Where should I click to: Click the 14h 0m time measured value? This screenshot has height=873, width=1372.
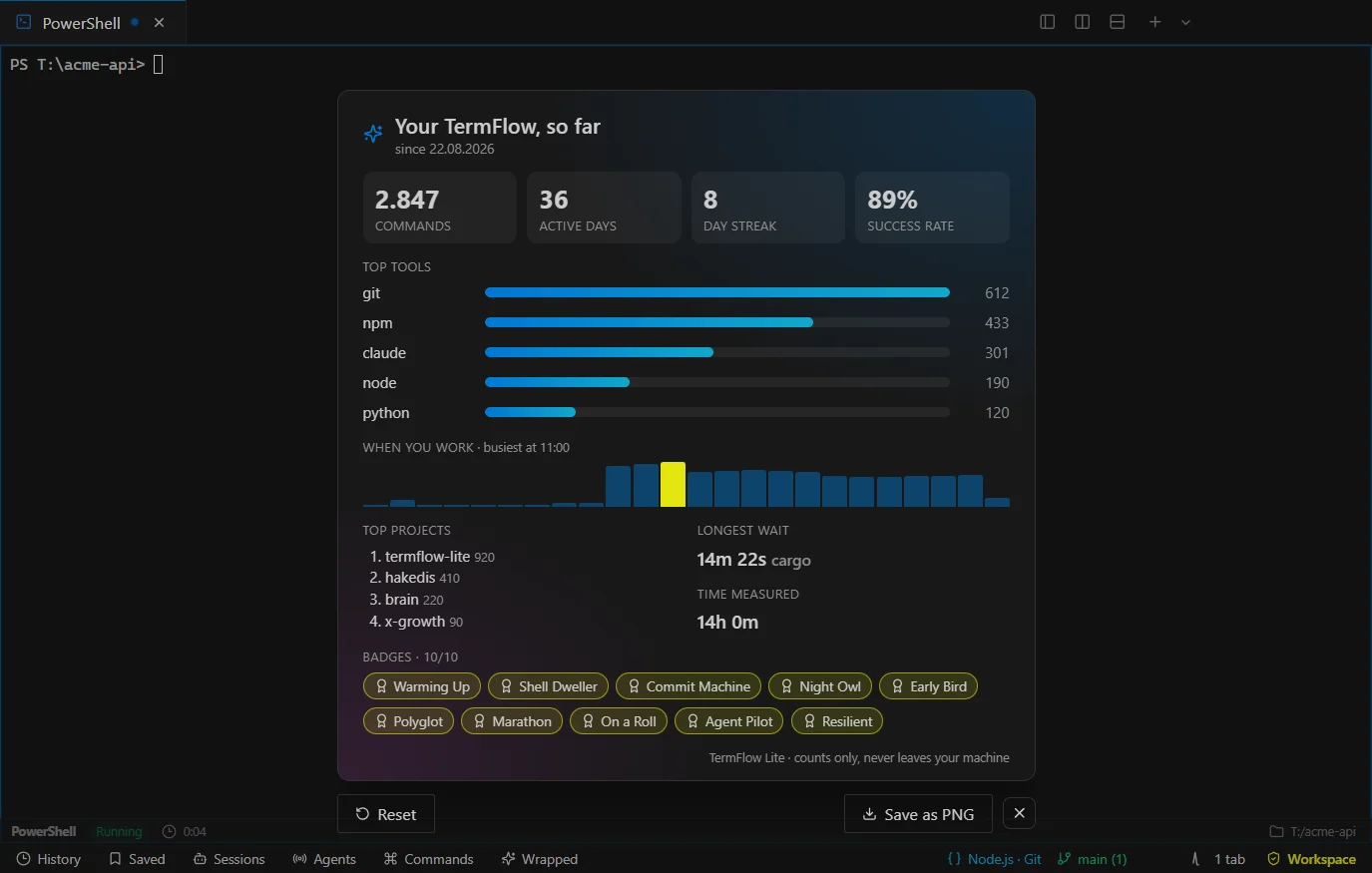point(727,622)
